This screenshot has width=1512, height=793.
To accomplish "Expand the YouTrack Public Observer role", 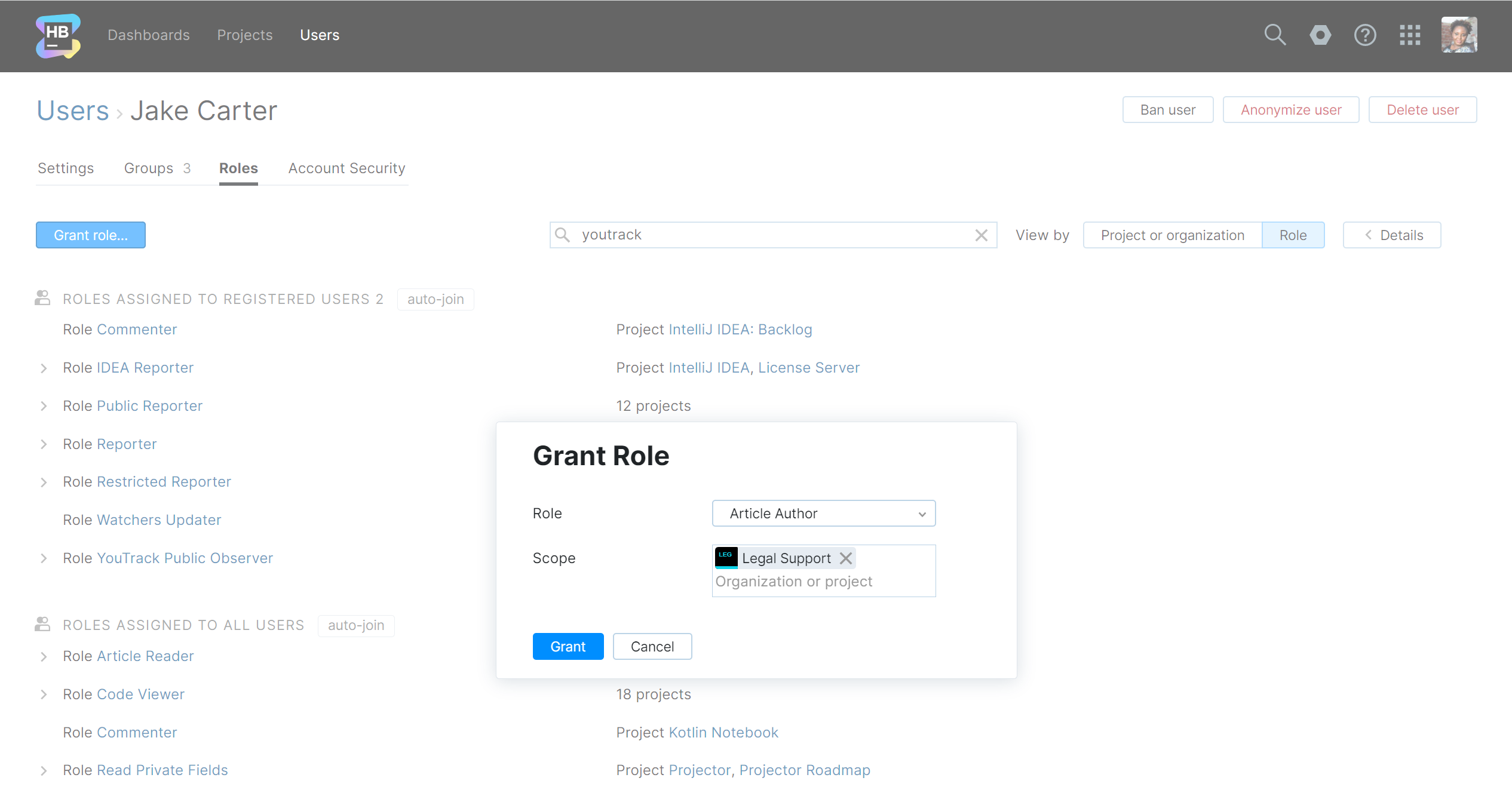I will tap(44, 558).
